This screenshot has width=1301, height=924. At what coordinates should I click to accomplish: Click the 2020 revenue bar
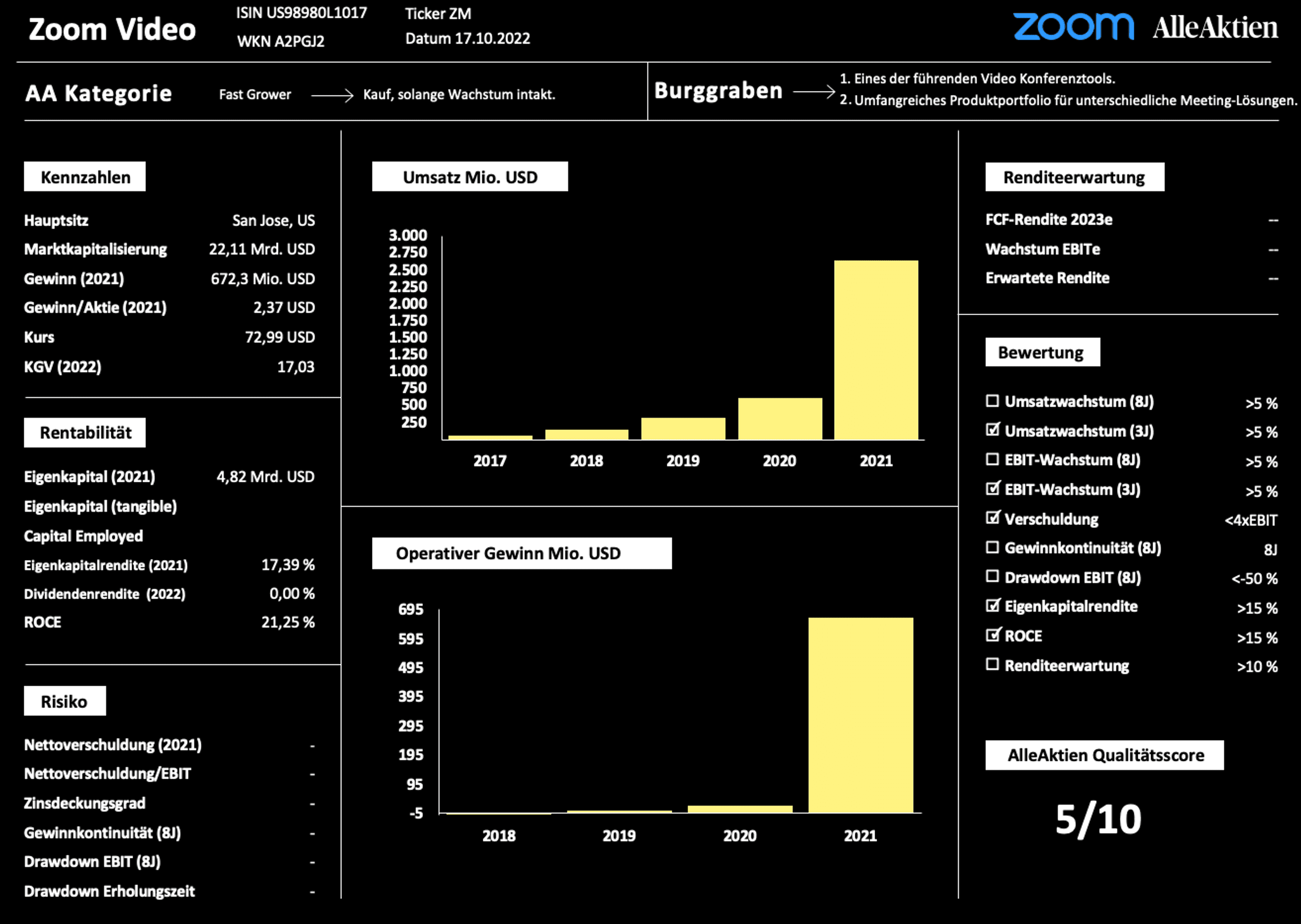coord(780,419)
